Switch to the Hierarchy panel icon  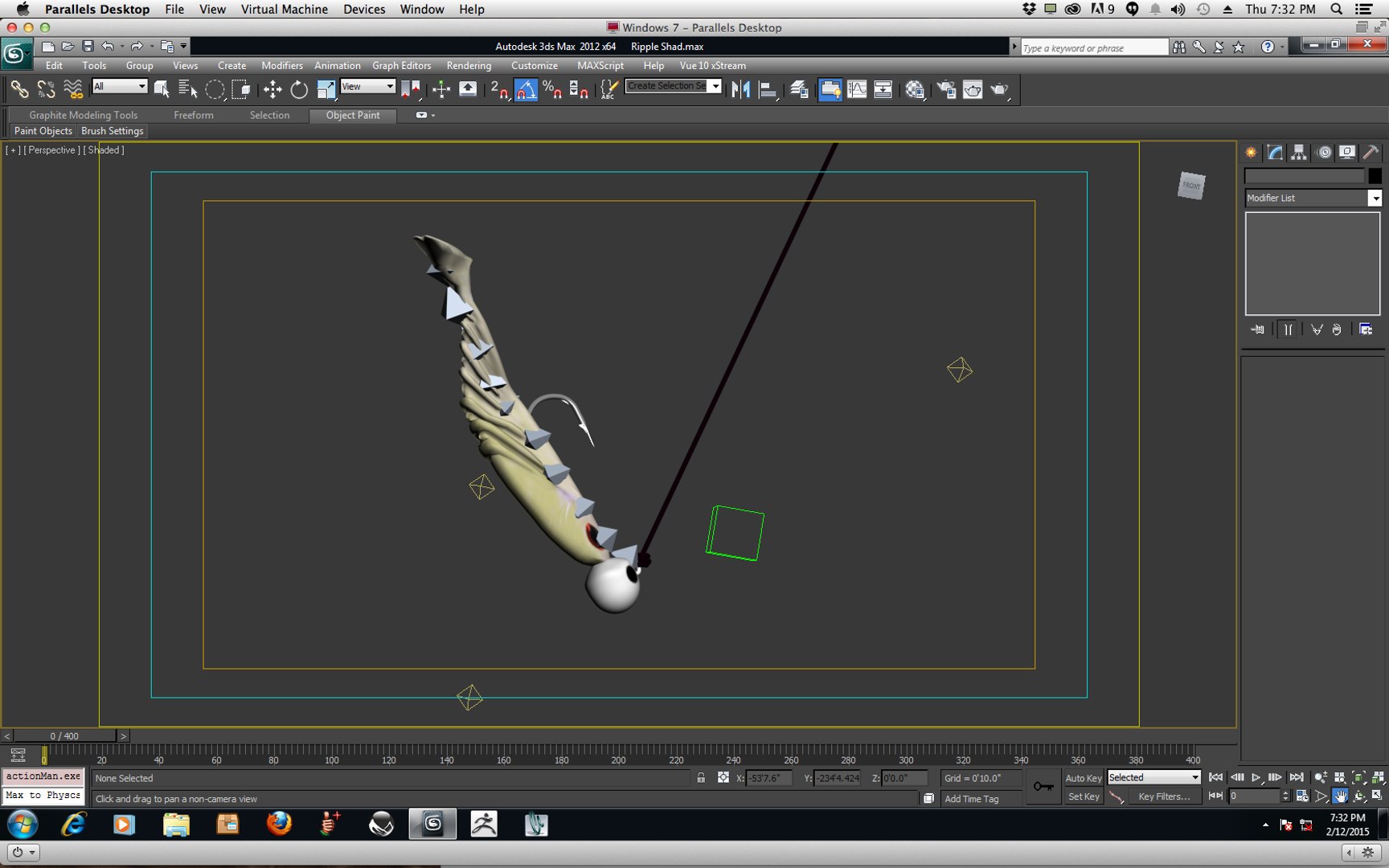[x=1299, y=152]
